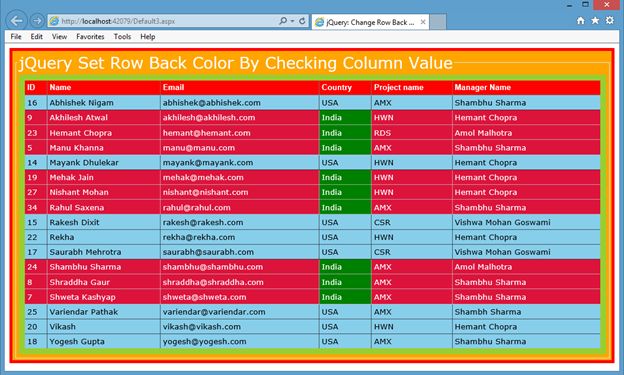
Task: Click the search magnifier in address bar
Action: (x=283, y=21)
